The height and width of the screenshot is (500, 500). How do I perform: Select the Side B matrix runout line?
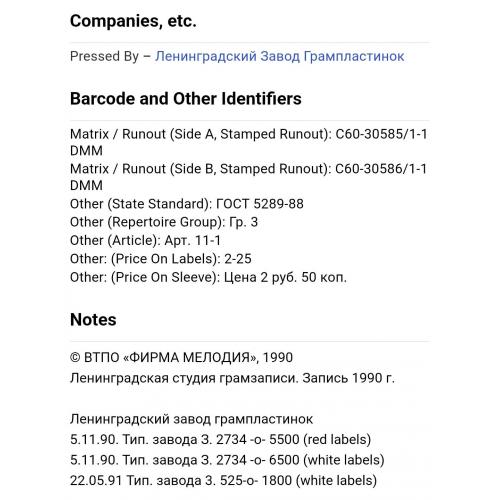[248, 177]
